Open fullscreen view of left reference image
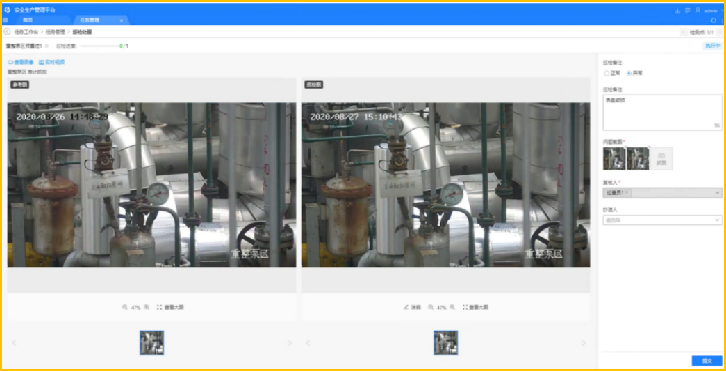 (x=170, y=307)
